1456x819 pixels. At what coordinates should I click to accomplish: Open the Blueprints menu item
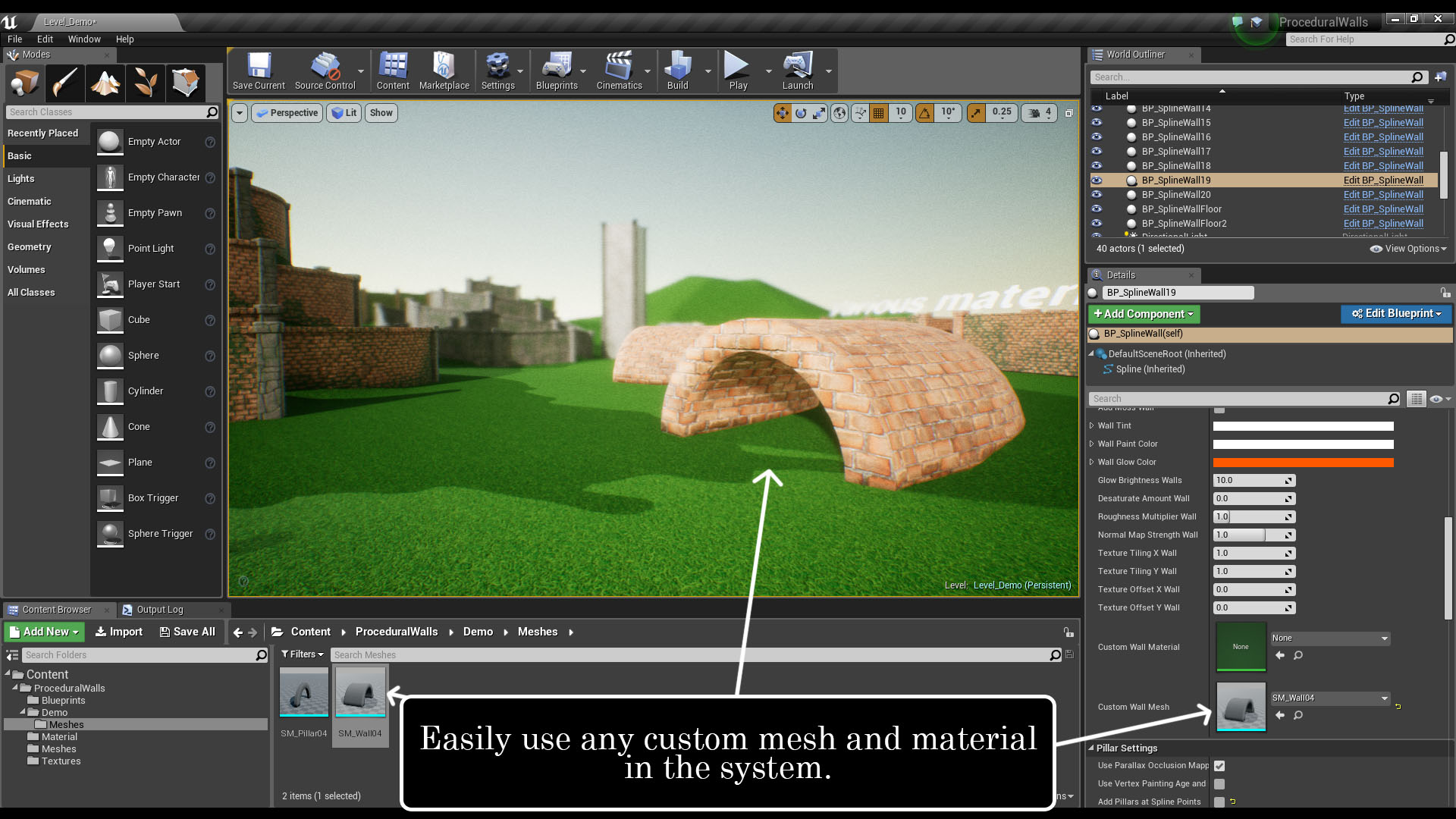point(556,71)
